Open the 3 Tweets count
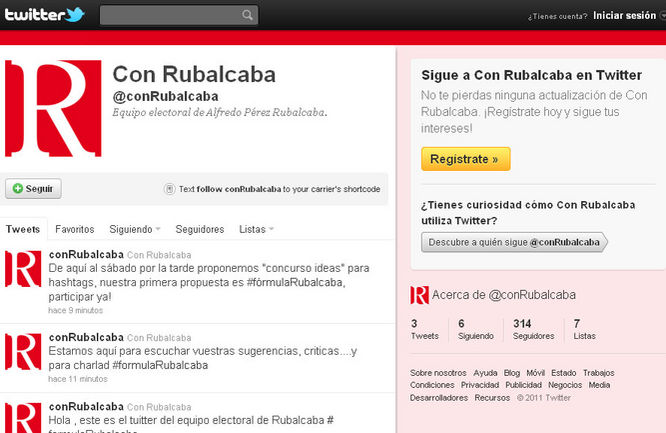 [424, 329]
